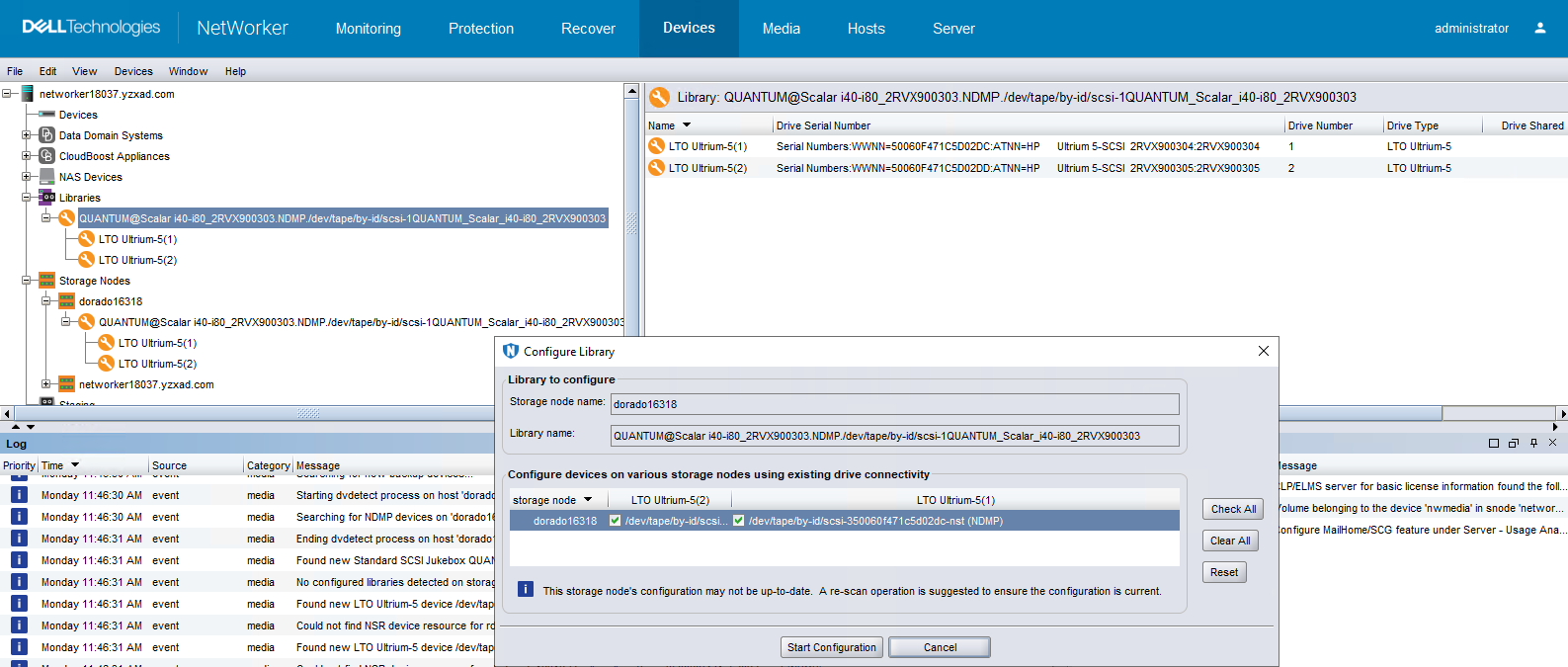This screenshot has height=667, width=1568.
Task: Click the pin icon of the Log panel
Action: [x=1533, y=444]
